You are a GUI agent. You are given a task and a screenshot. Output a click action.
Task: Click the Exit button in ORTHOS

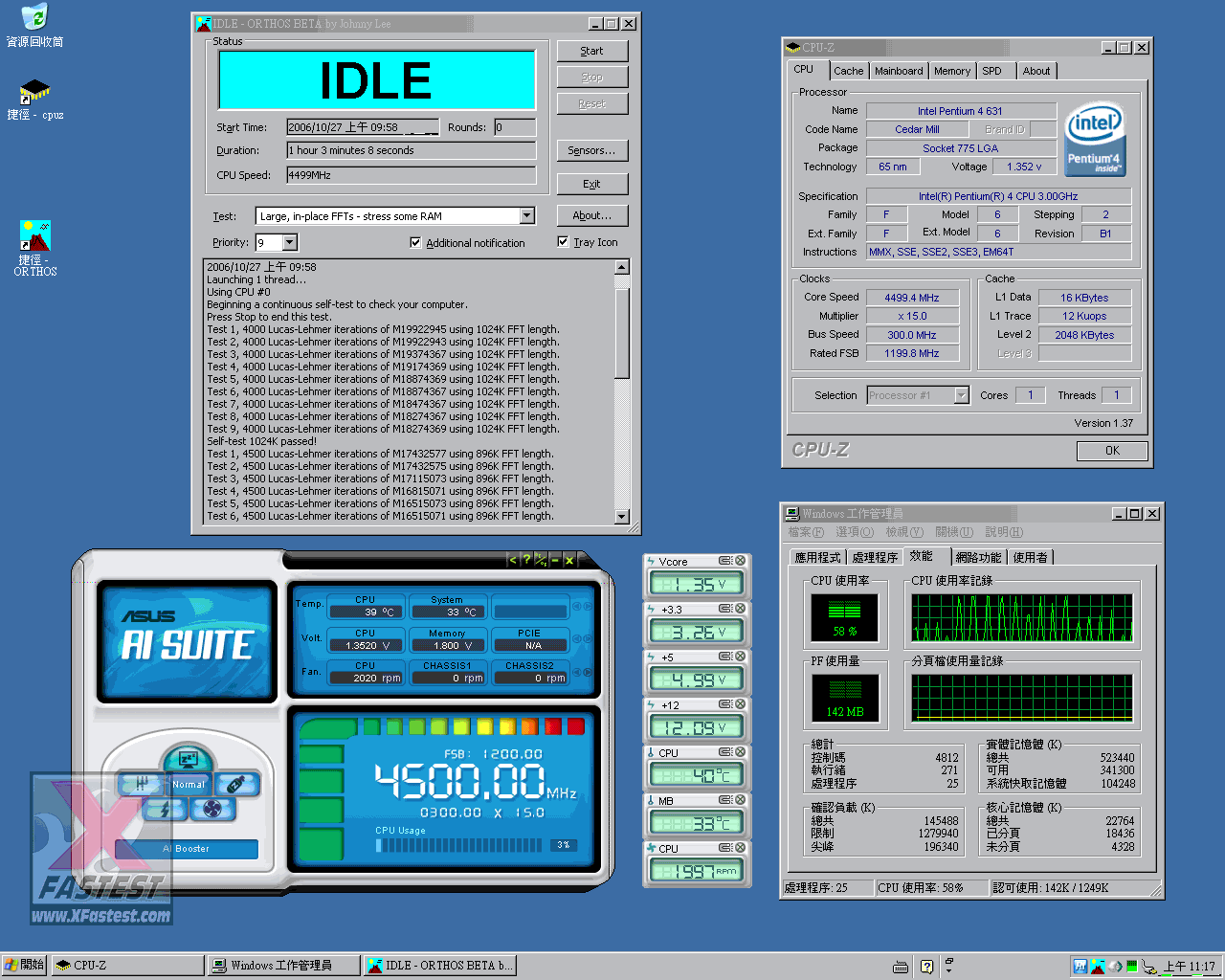tap(592, 184)
